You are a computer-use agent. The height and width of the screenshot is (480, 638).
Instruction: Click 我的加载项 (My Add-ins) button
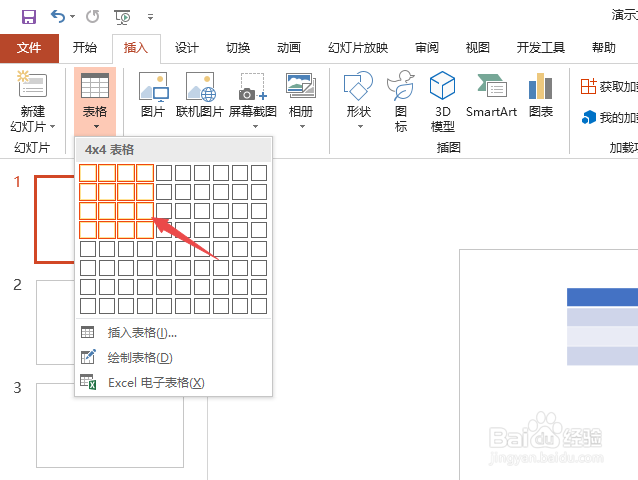pos(609,118)
